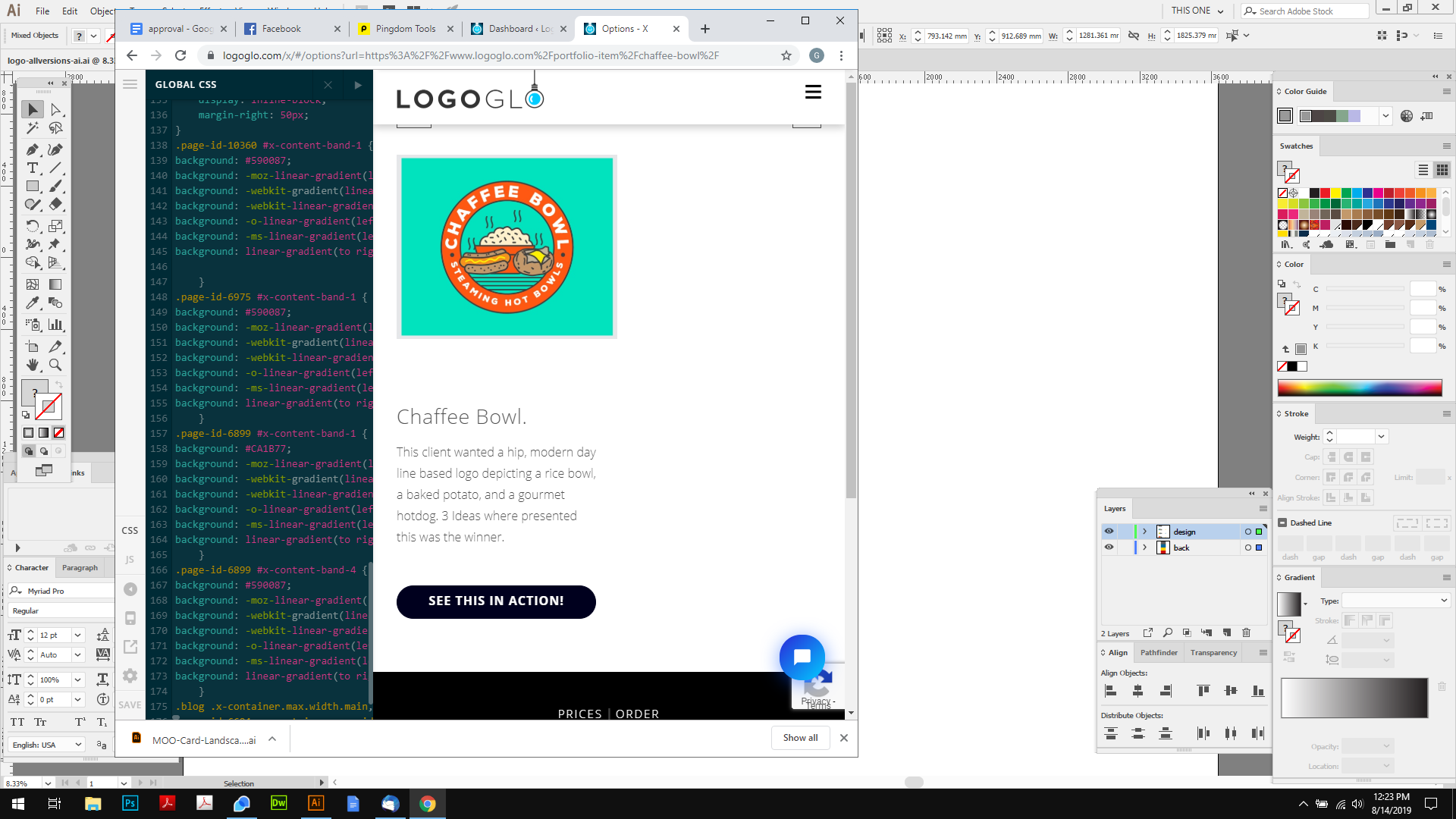Switch to the Pathfinder tab

1159,653
